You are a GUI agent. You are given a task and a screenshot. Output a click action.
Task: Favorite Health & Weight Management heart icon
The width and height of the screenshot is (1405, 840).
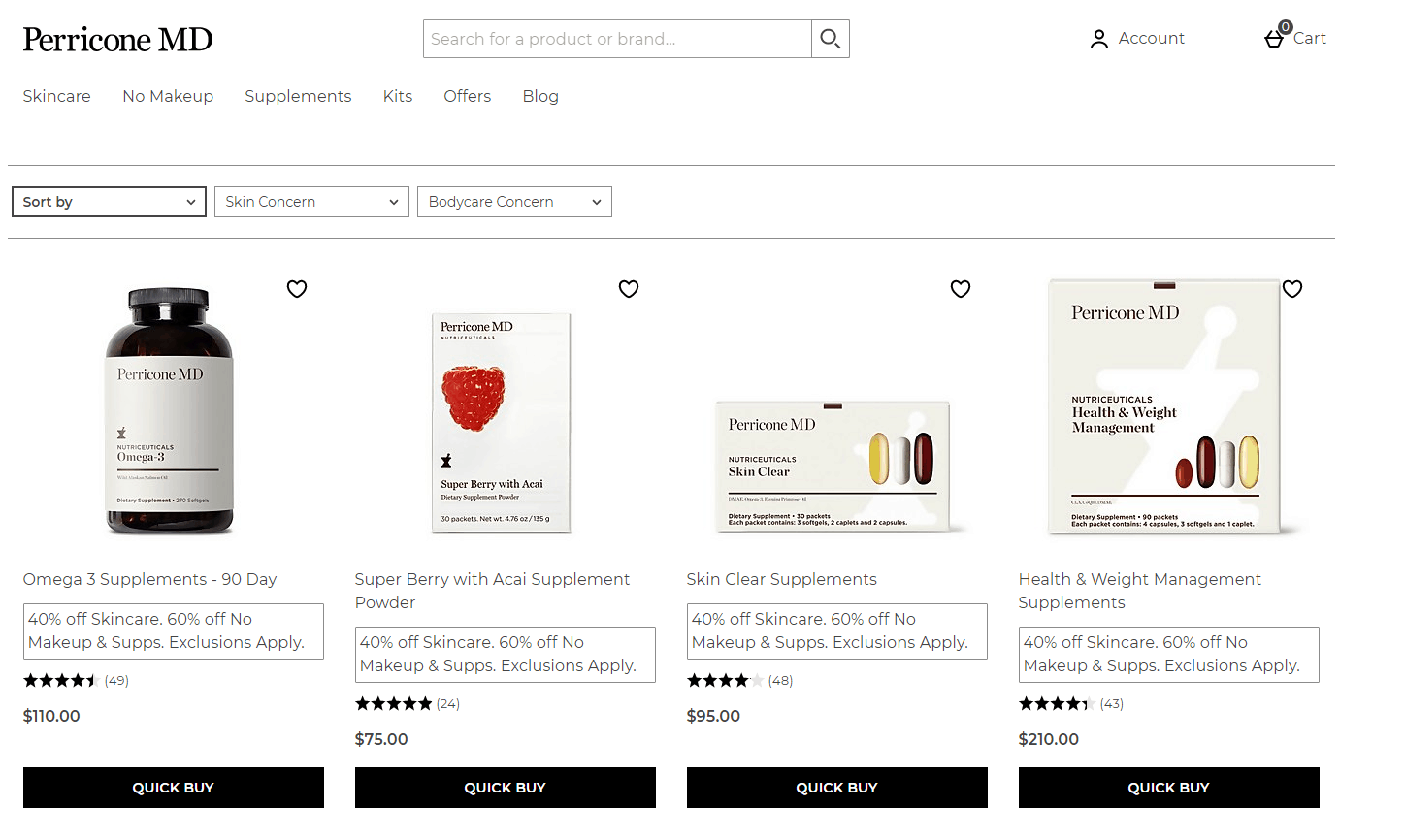point(1292,289)
